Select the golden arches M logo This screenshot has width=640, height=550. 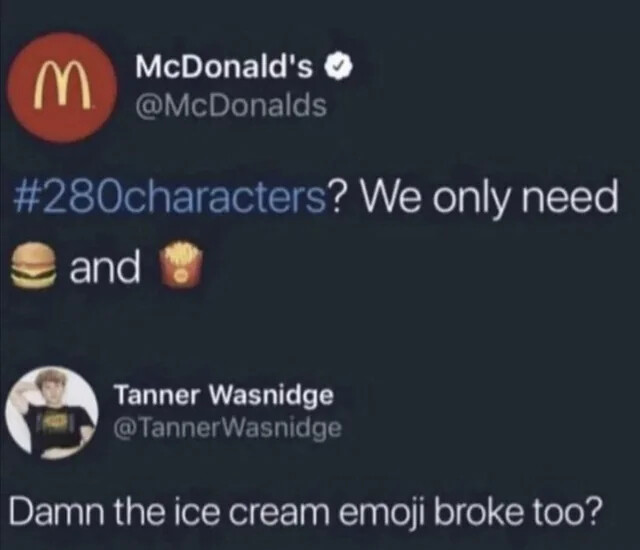62,86
